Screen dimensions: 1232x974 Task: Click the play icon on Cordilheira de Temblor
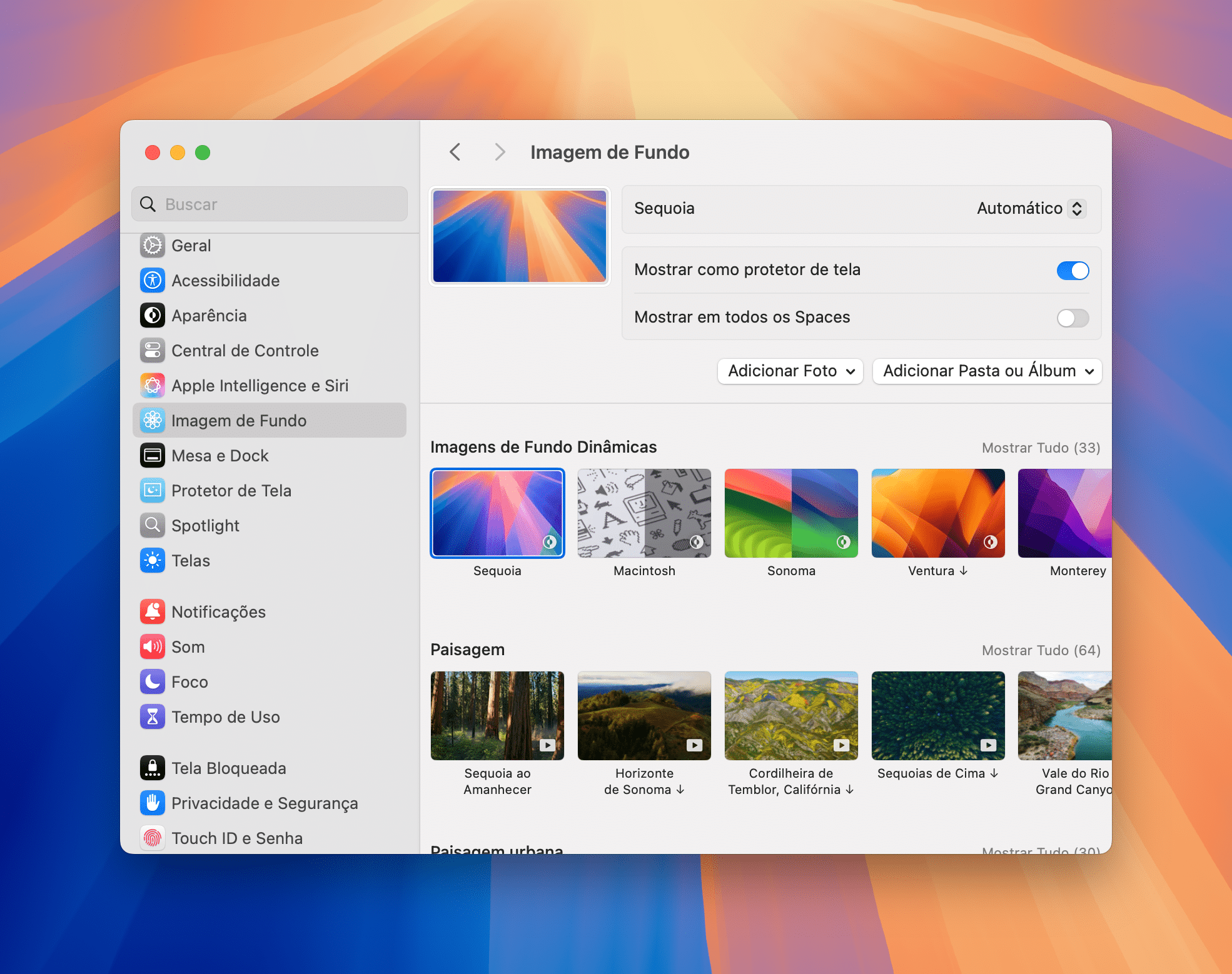pos(841,745)
